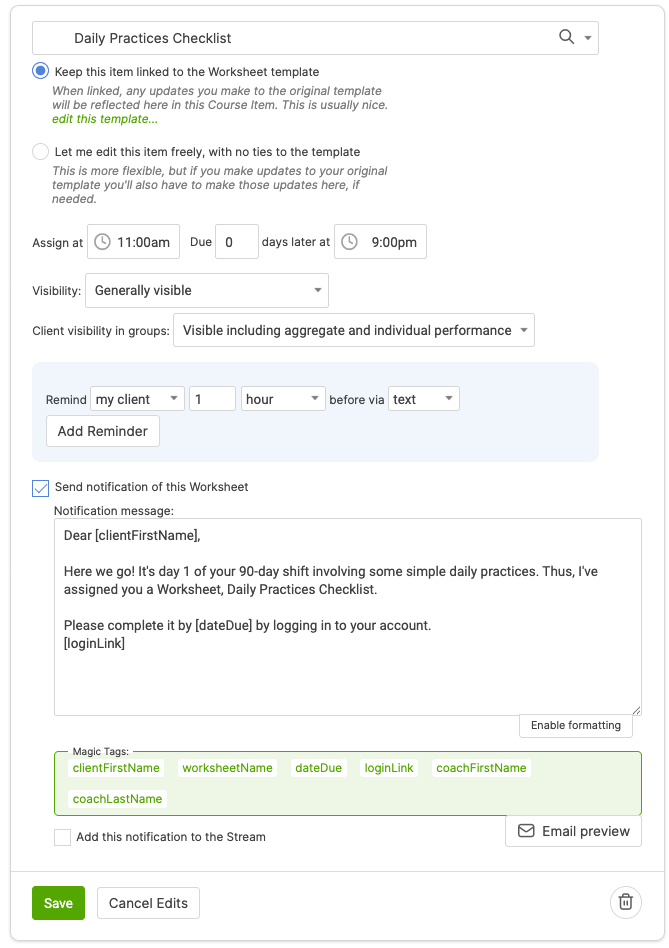Click the clock icon beside 11:00am
This screenshot has height=948, width=669.
[x=102, y=242]
